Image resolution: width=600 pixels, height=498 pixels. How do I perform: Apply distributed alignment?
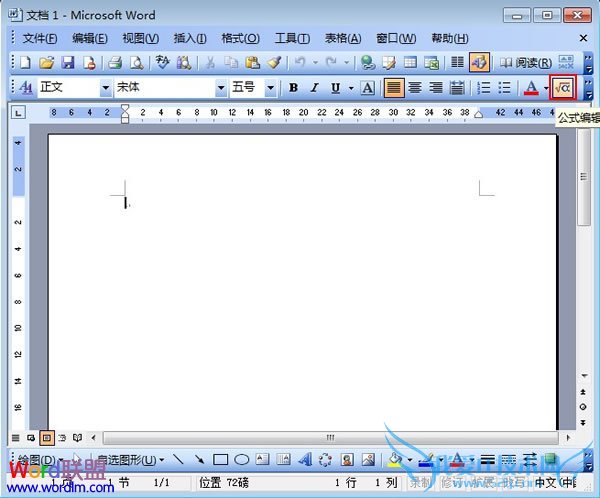pos(457,88)
